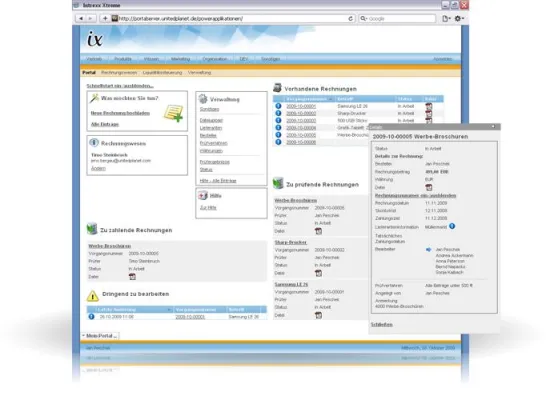Open the Marketing menu in navigation bar
The height and width of the screenshot is (400, 546).
(x=180, y=59)
